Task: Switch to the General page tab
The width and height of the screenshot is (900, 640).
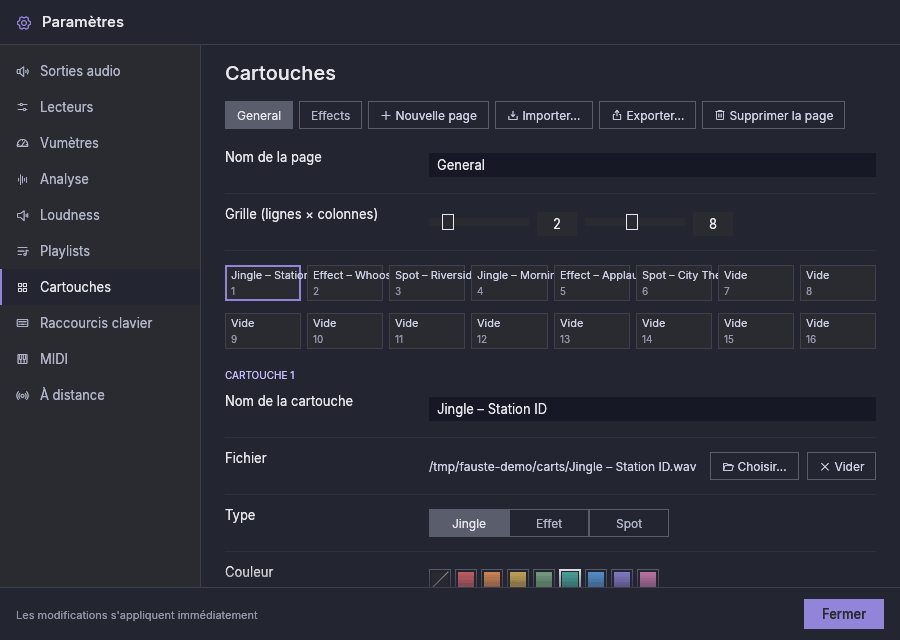Action: pyautogui.click(x=259, y=115)
